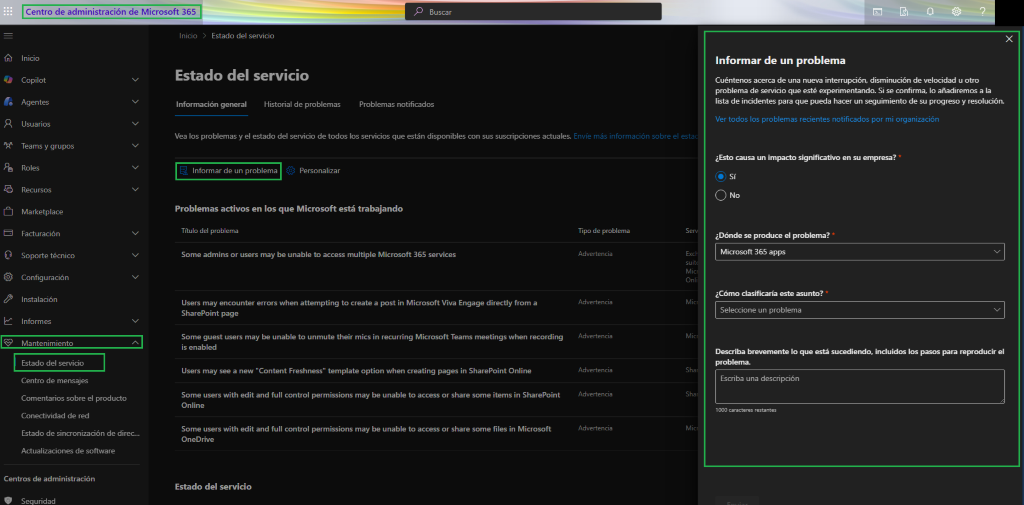Click the Informes chart icon
1024x505 pixels.
[8, 321]
